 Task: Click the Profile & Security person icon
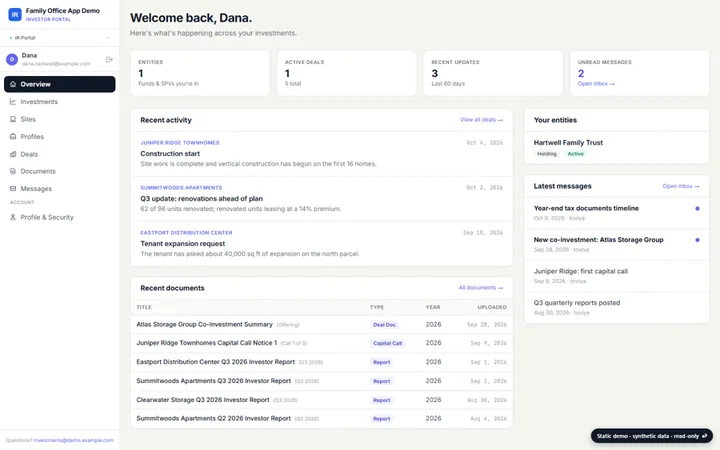click(13, 217)
